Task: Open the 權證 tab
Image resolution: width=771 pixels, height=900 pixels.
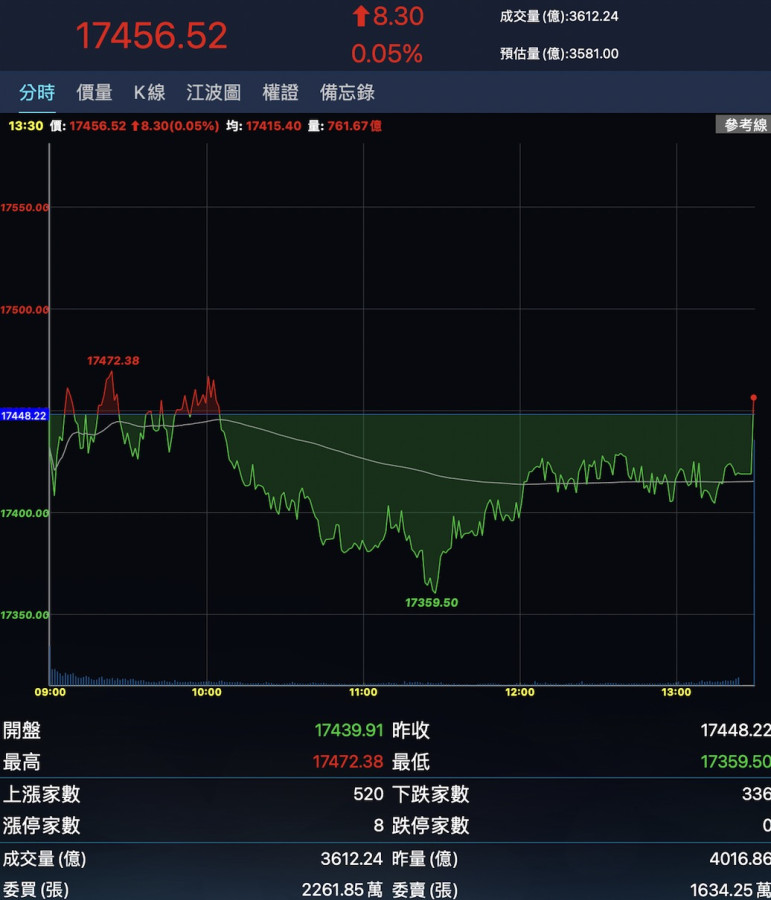Action: (280, 93)
